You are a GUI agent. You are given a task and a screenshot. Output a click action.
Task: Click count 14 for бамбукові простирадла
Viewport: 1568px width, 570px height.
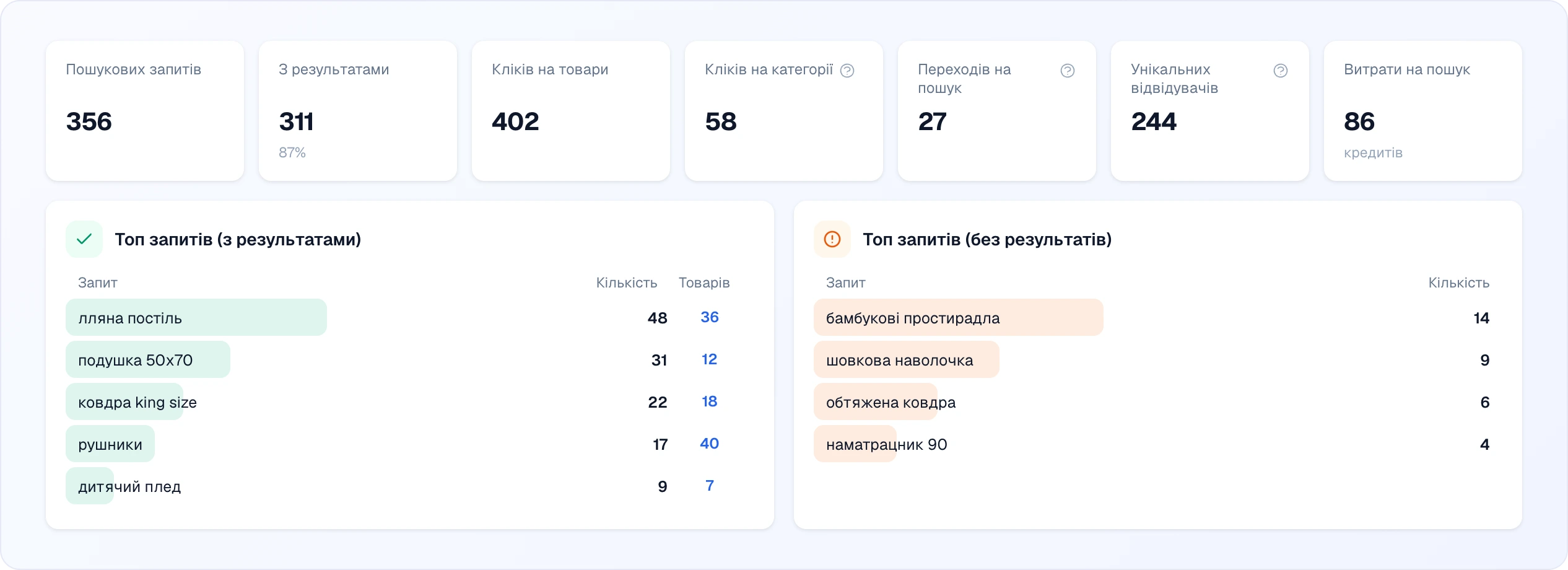(x=1481, y=318)
